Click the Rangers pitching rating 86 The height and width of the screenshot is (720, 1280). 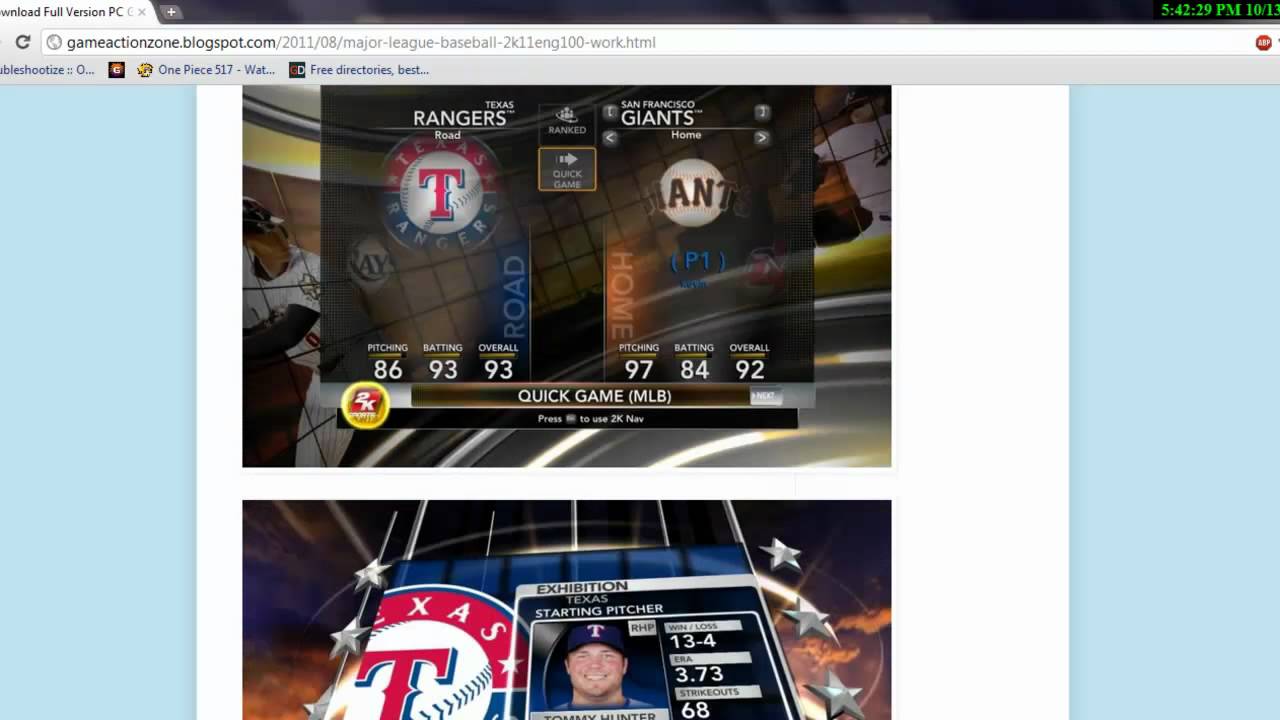[x=388, y=369]
